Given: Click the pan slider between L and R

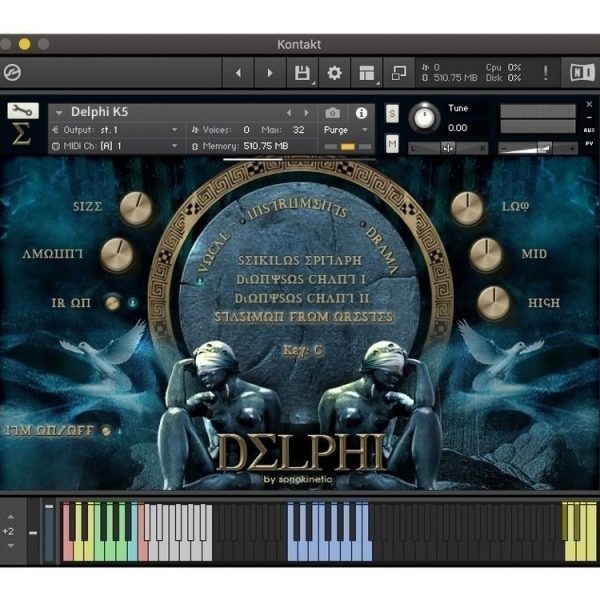Looking at the screenshot, I should [x=448, y=148].
